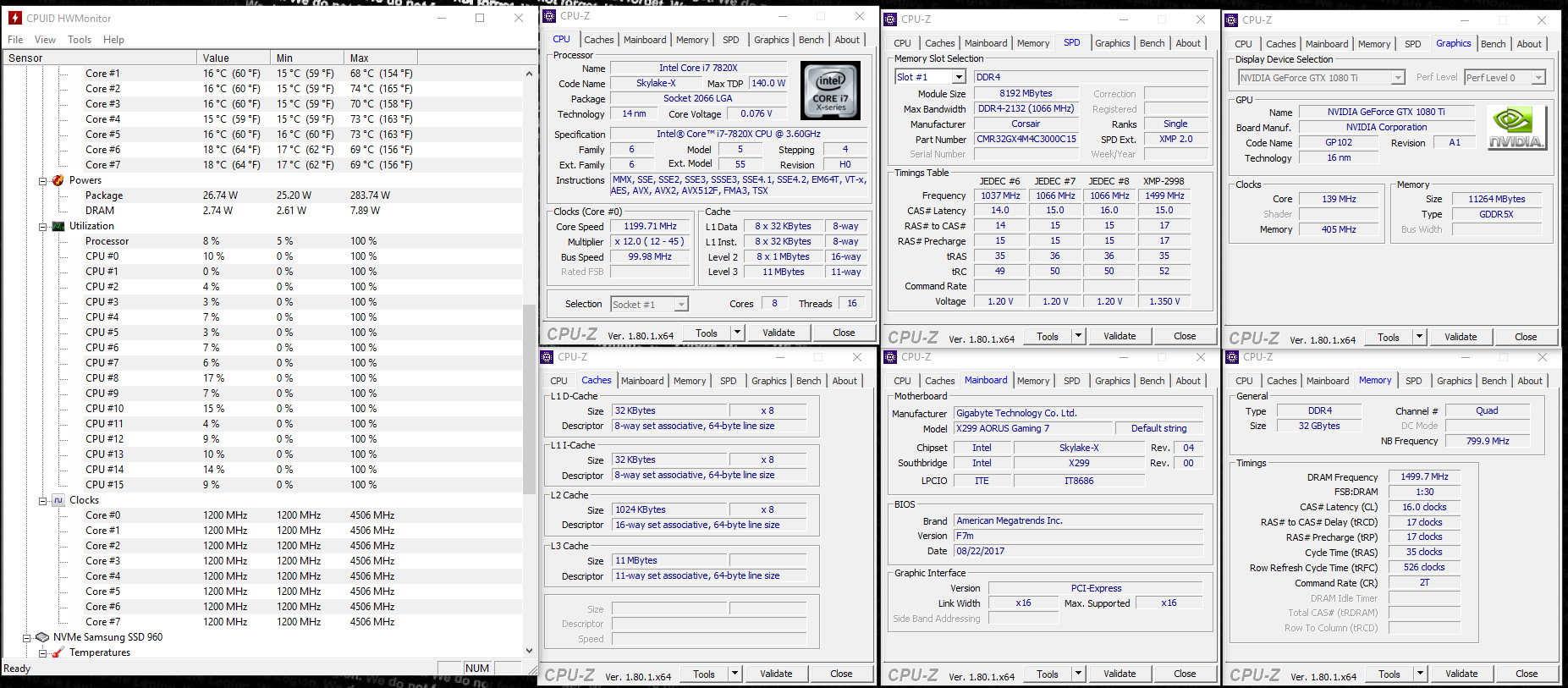The image size is (1568, 688).
Task: Click the NVIDIA logo in Graphics window
Action: (1516, 128)
